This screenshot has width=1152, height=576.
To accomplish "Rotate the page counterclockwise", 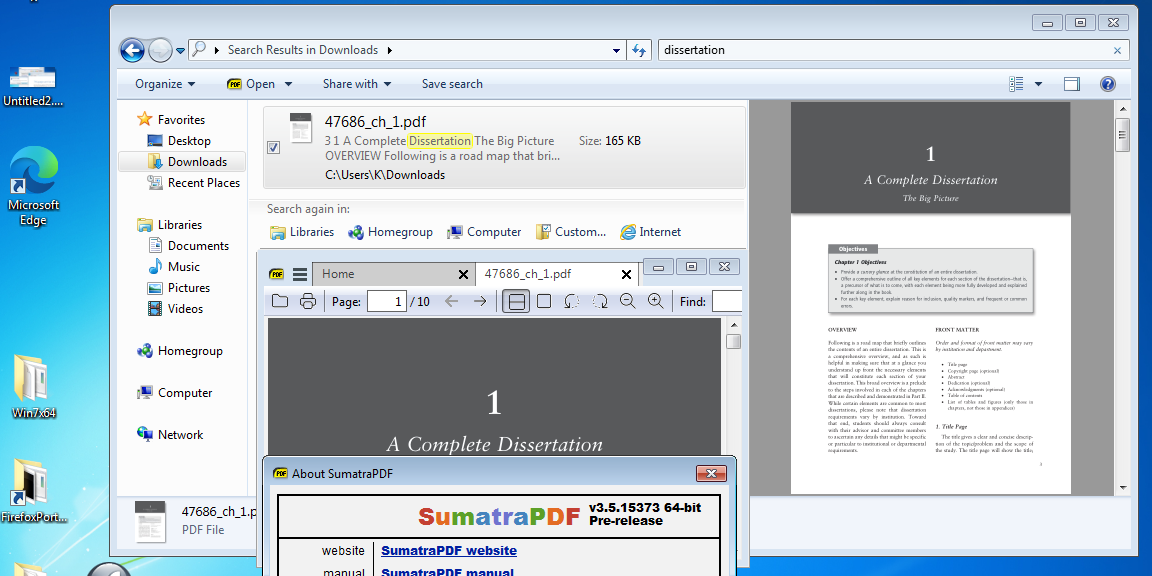I will tap(570, 300).
